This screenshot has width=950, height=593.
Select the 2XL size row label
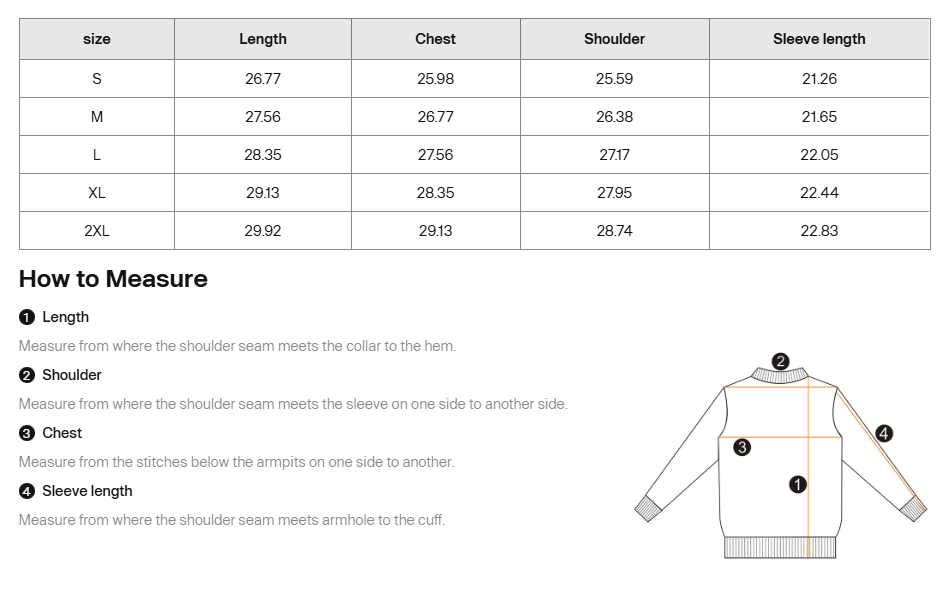pyautogui.click(x=97, y=231)
